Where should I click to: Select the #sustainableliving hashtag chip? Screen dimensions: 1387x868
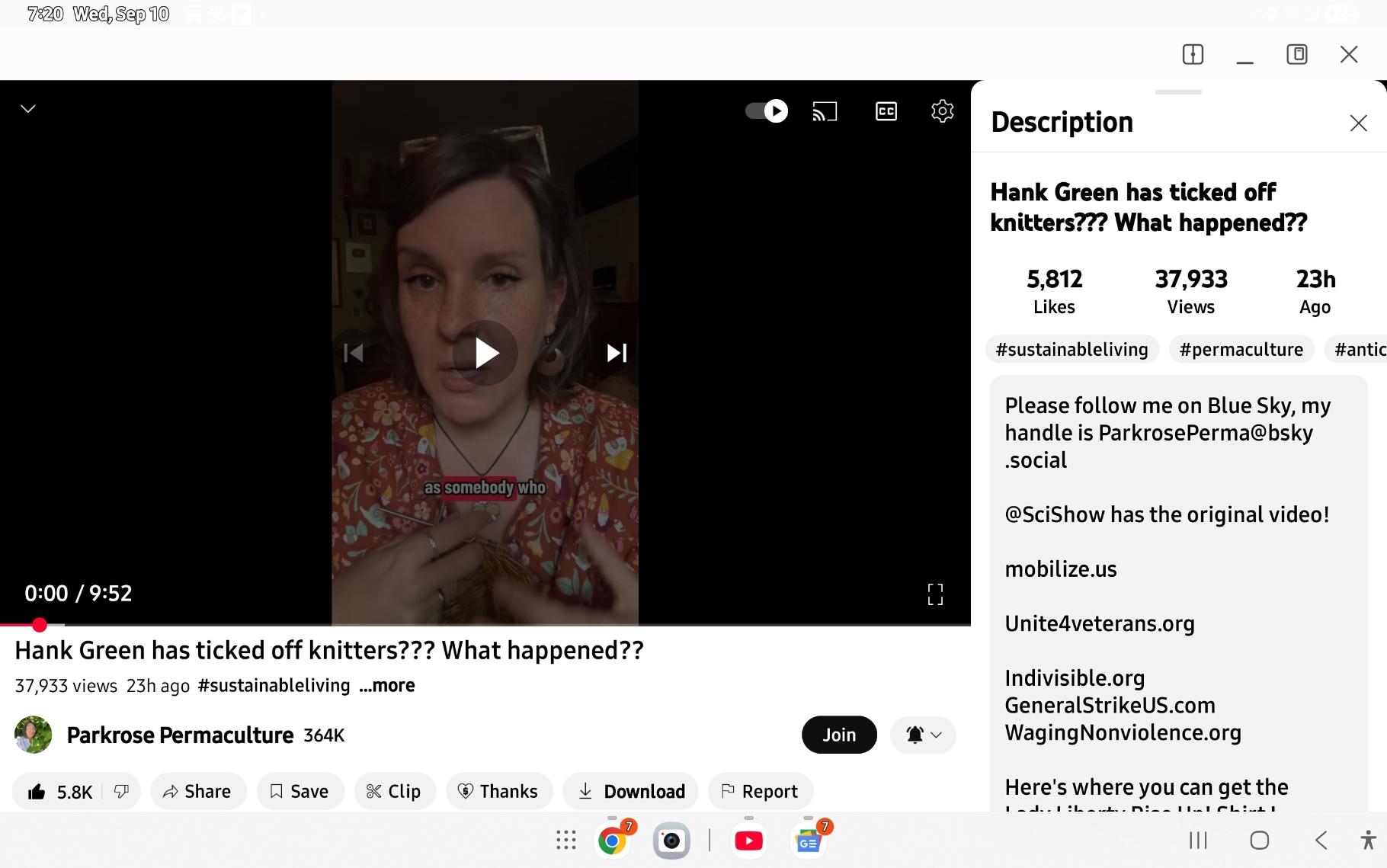(x=1072, y=349)
